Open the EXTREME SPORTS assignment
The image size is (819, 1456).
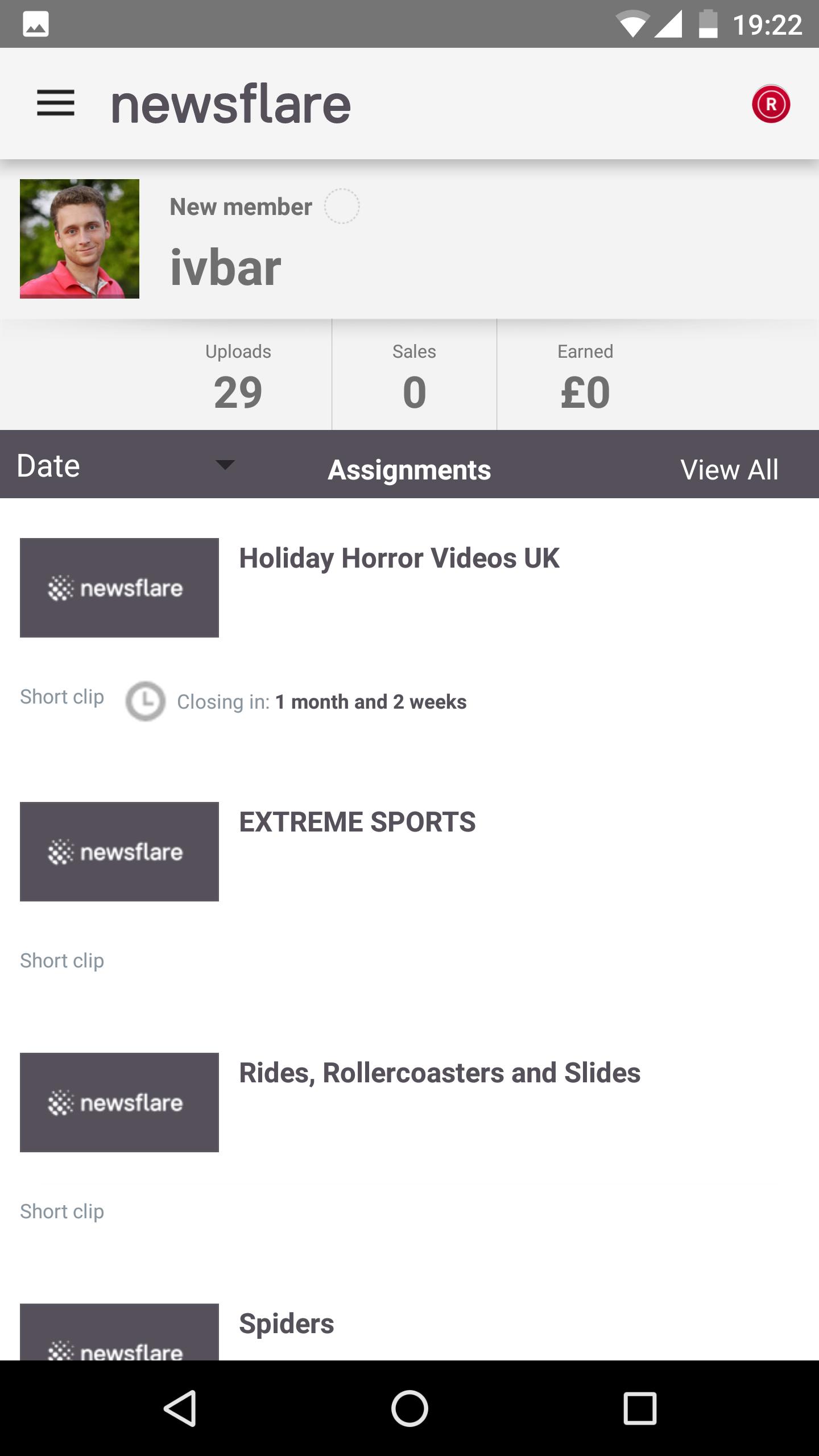coord(357,822)
